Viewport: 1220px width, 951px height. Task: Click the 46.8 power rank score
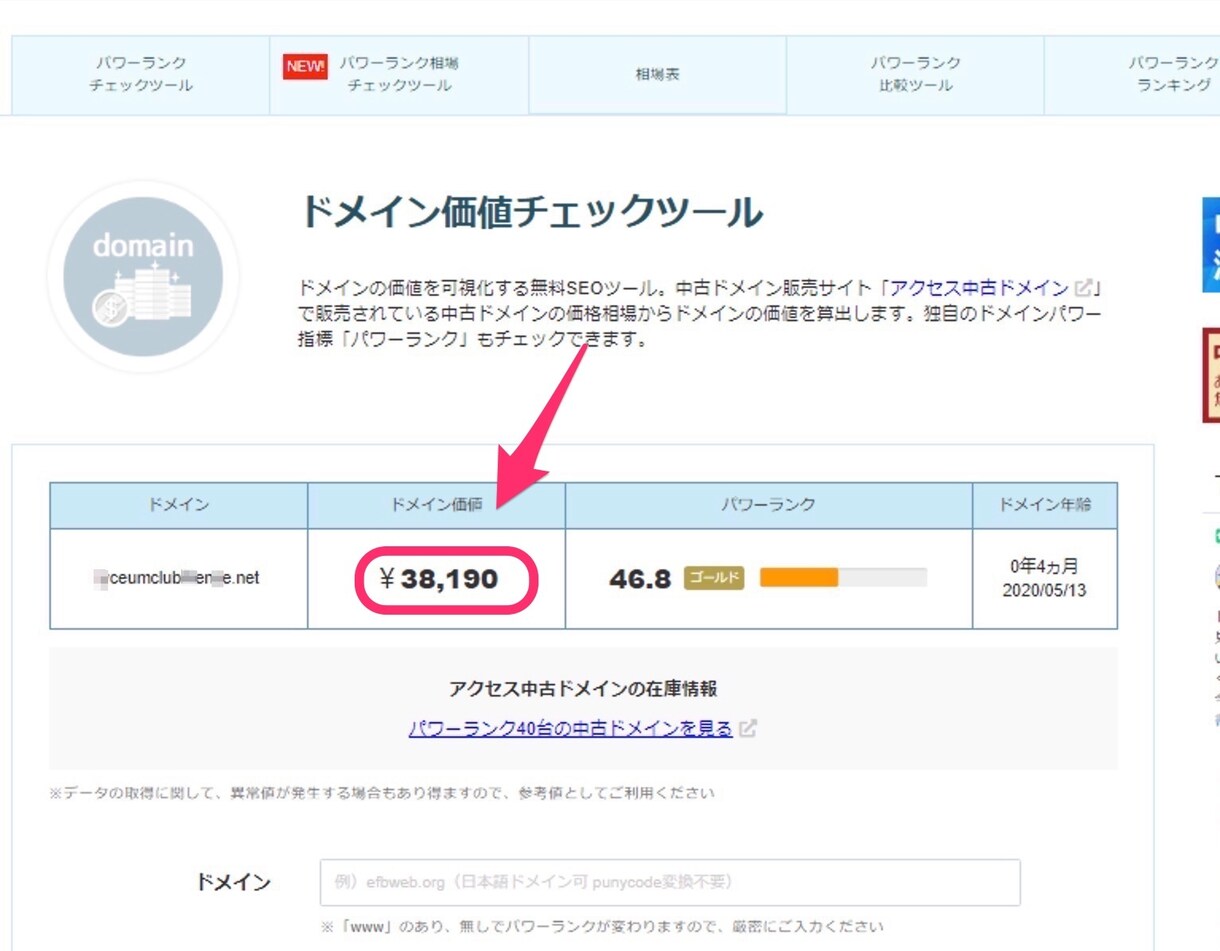click(x=640, y=579)
